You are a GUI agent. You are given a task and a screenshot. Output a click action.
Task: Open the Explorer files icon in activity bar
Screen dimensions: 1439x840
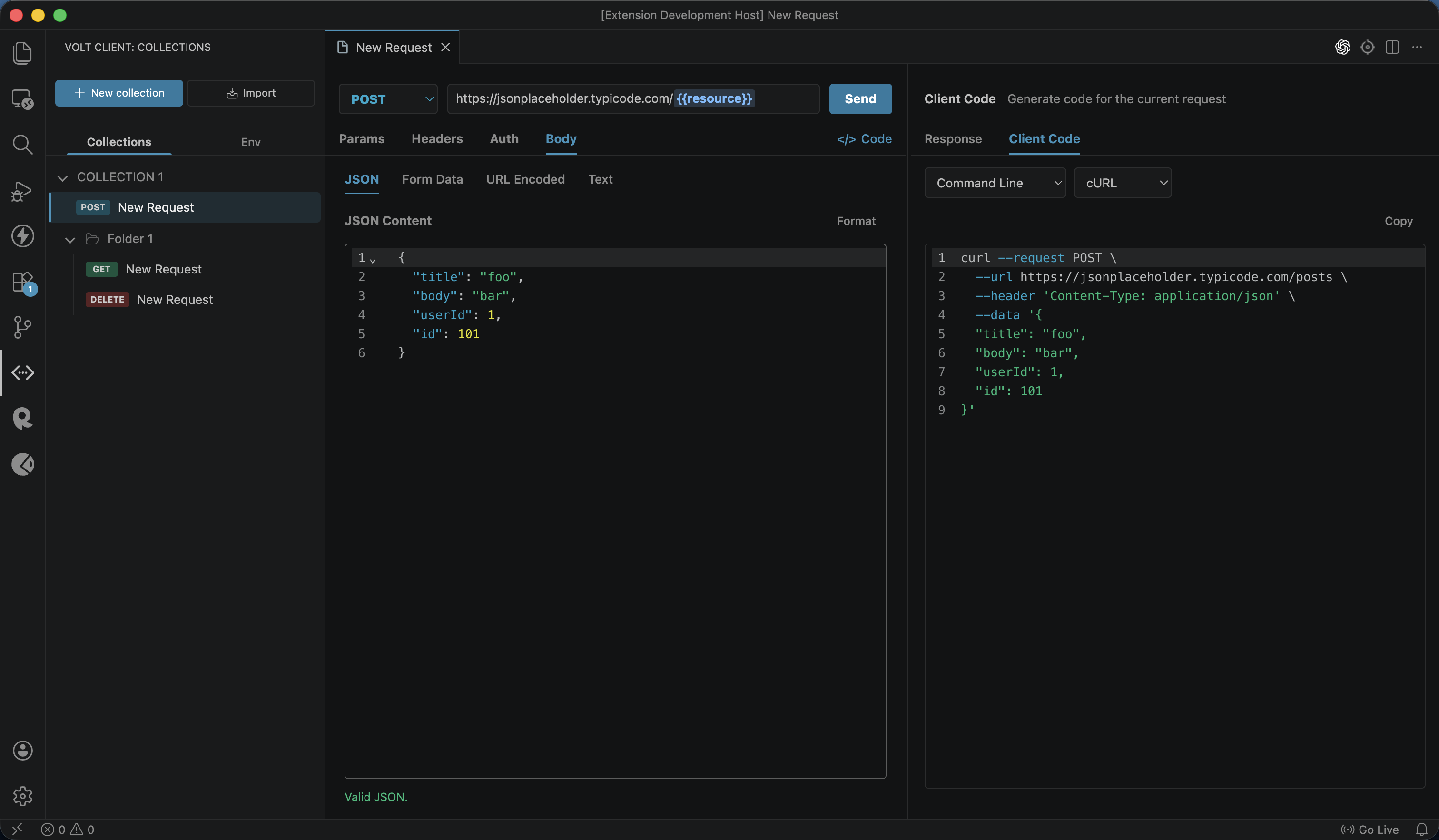point(22,53)
